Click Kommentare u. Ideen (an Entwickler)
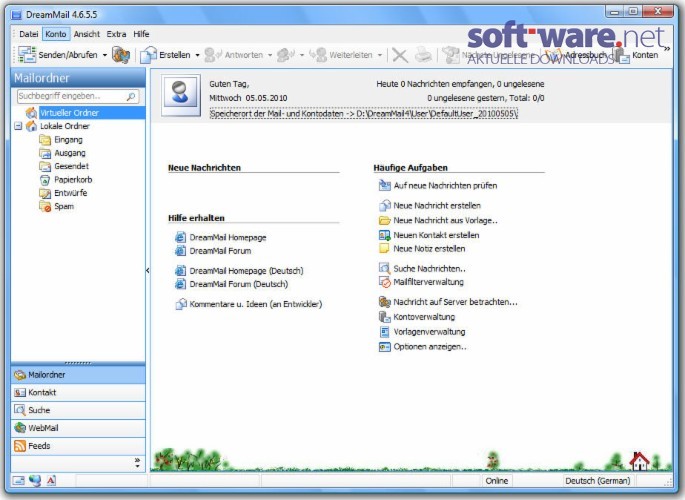 [x=256, y=304]
